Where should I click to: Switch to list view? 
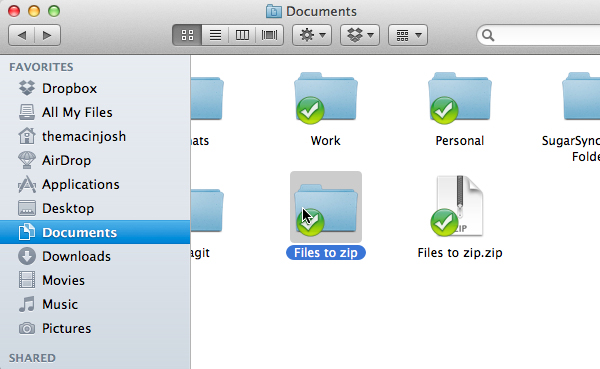point(215,35)
